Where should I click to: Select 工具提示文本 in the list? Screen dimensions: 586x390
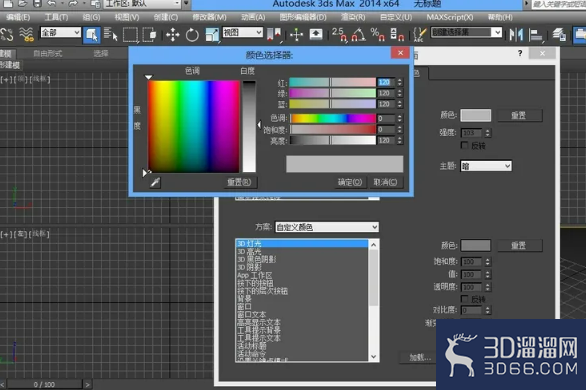[302, 338]
